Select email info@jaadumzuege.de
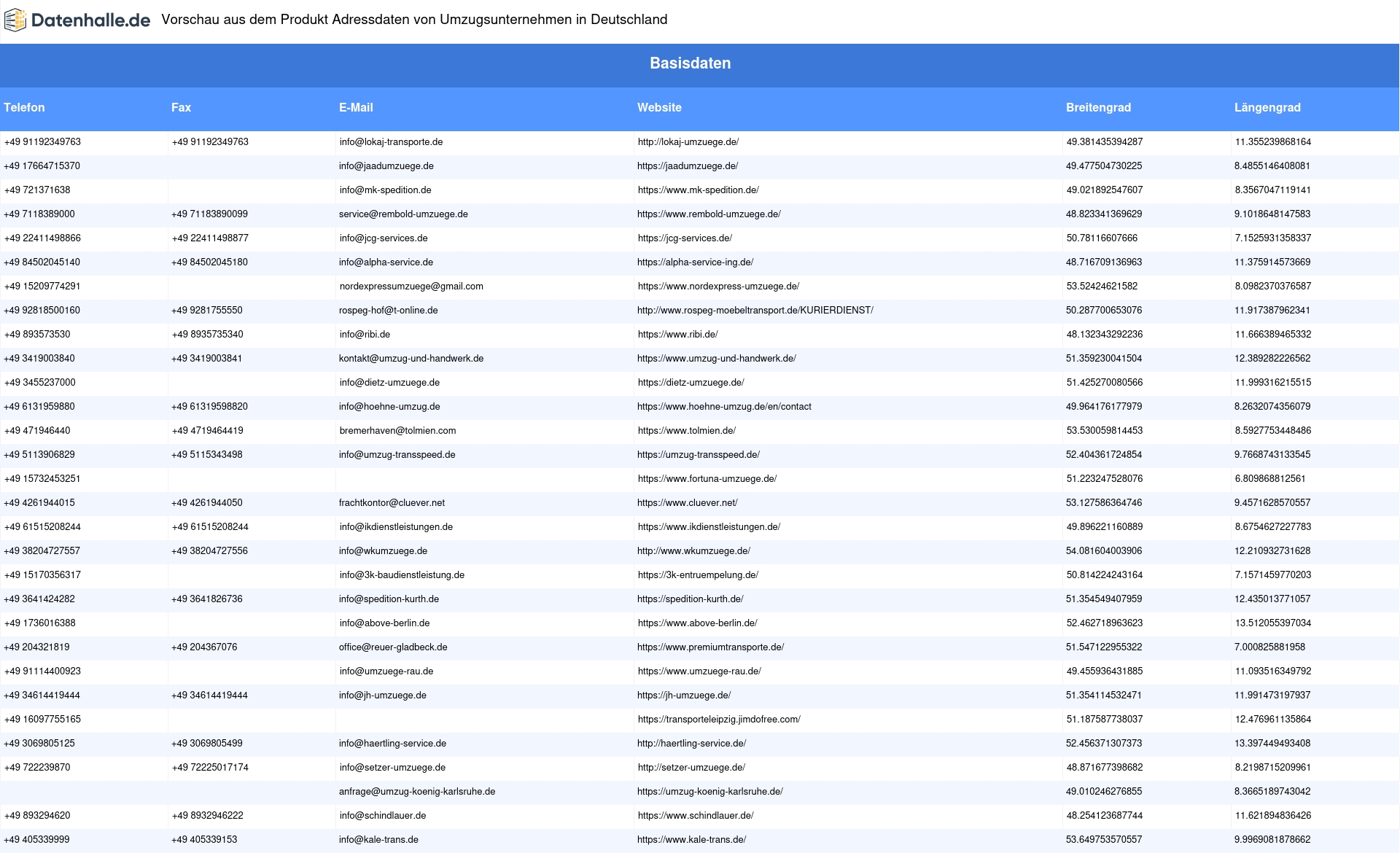 pos(386,166)
